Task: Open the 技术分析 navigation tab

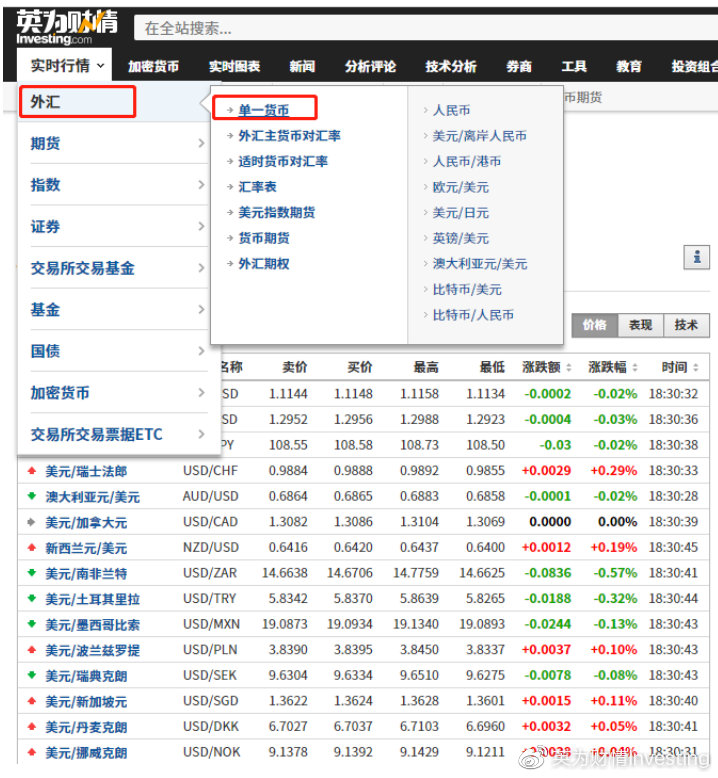Action: pyautogui.click(x=451, y=66)
